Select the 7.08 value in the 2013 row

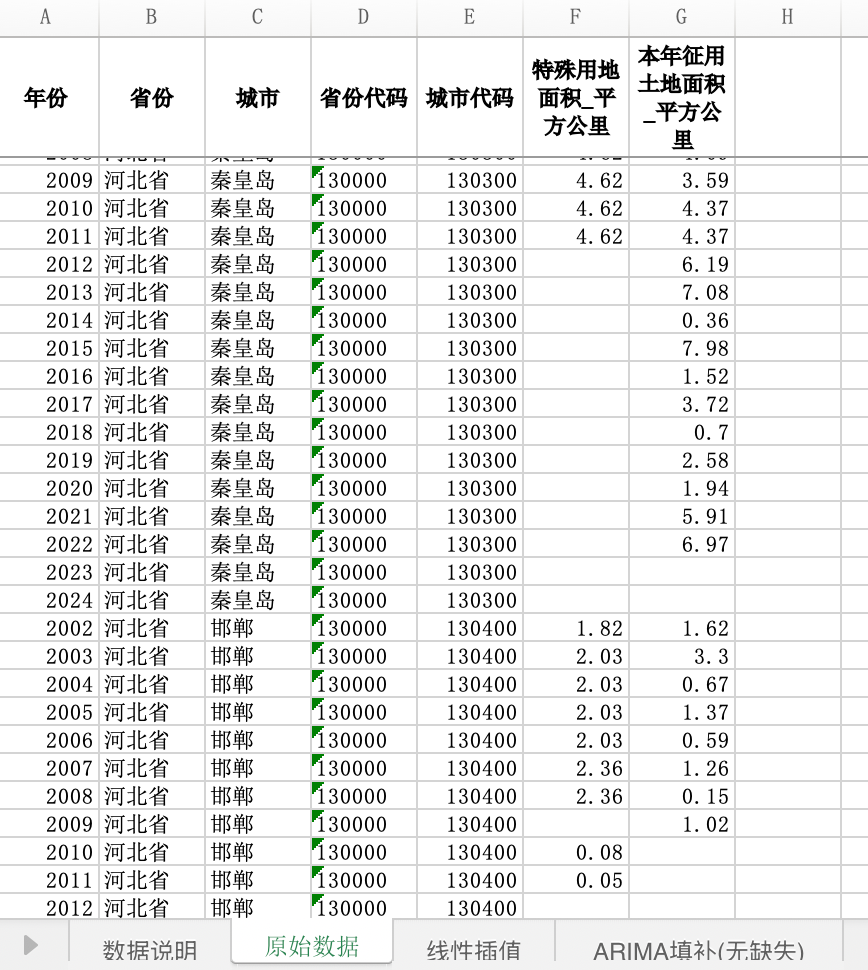682,292
